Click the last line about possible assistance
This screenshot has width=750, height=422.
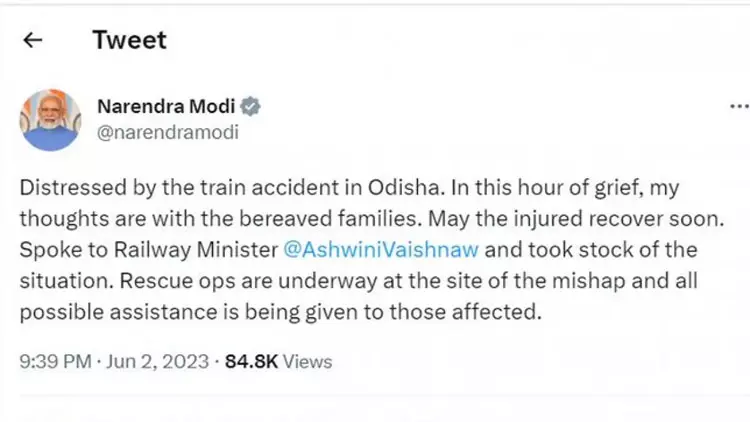(x=280, y=312)
